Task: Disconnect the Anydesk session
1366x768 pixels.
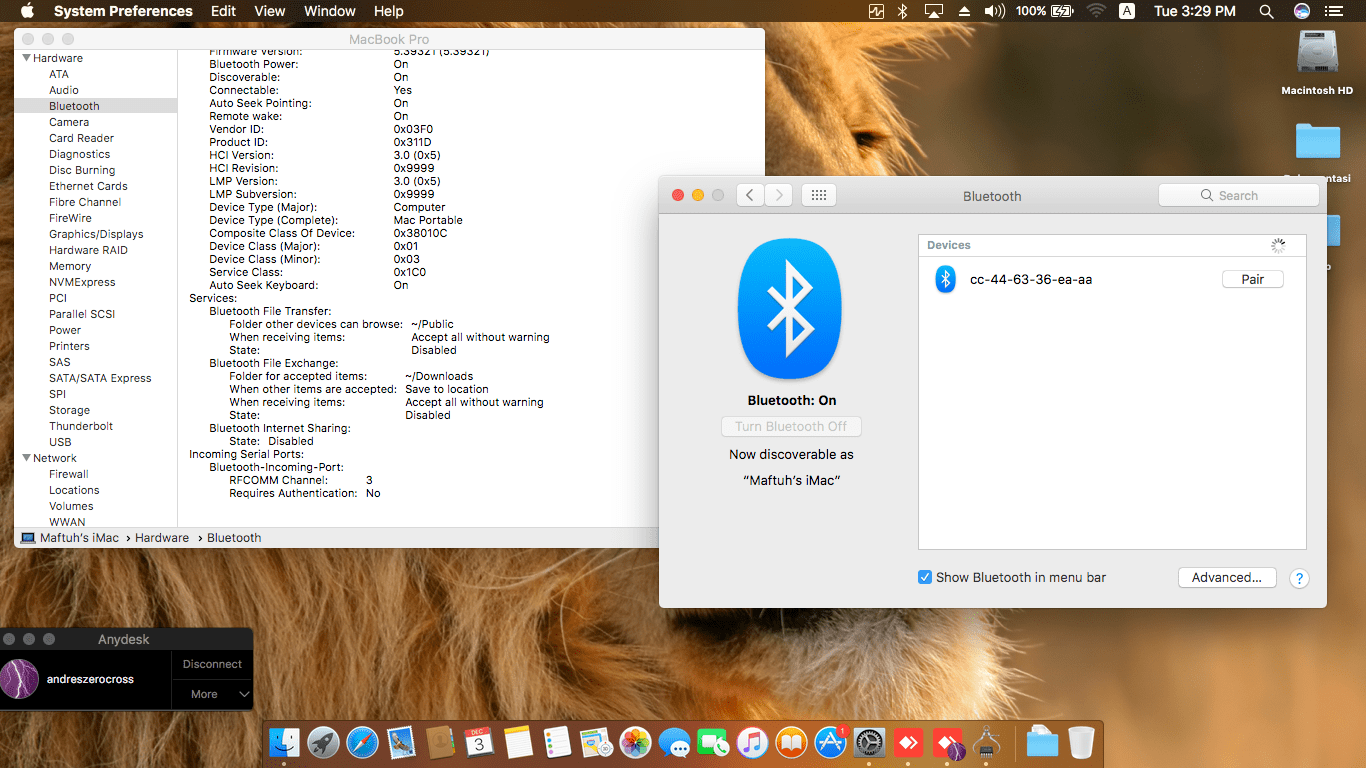Action: click(x=212, y=664)
